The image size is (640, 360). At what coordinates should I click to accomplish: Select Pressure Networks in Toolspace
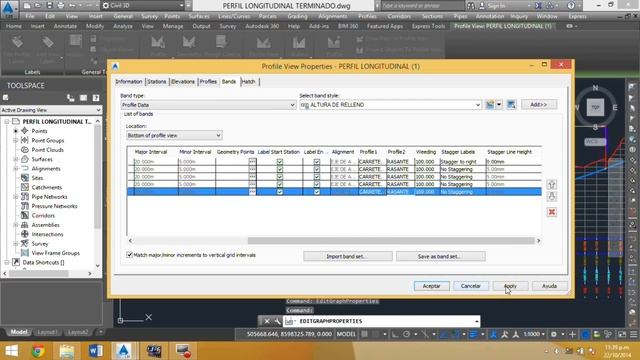point(54,206)
